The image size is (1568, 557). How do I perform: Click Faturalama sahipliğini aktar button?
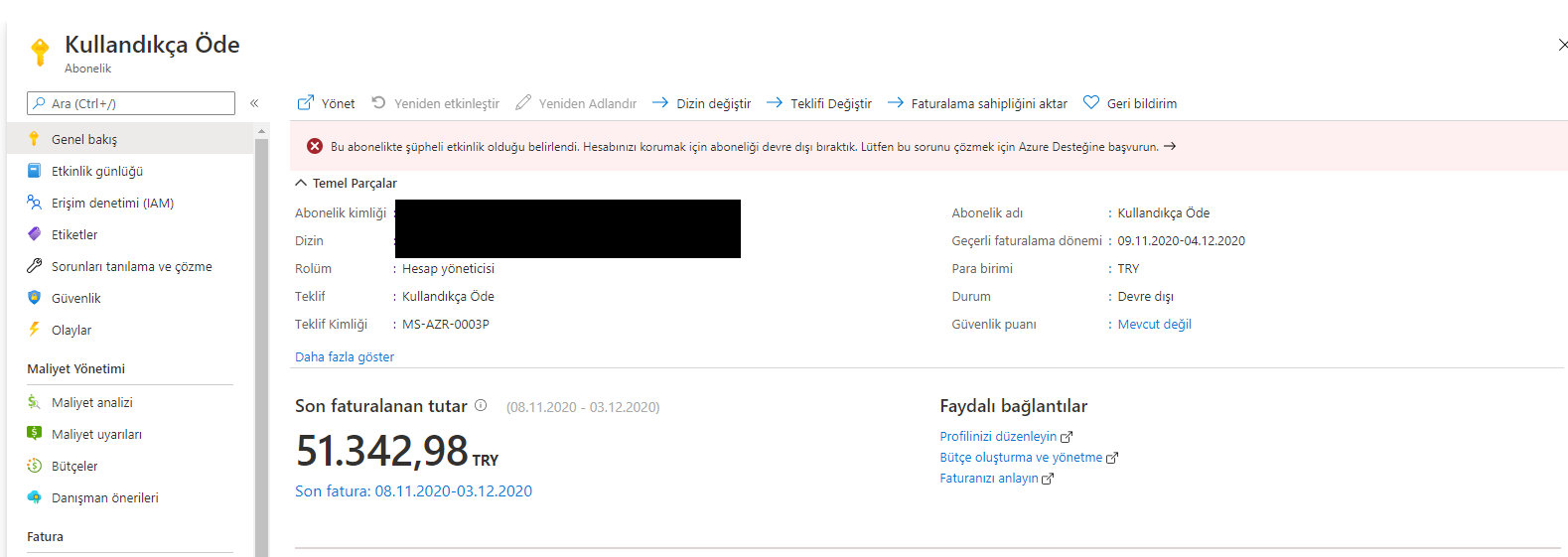pos(977,103)
